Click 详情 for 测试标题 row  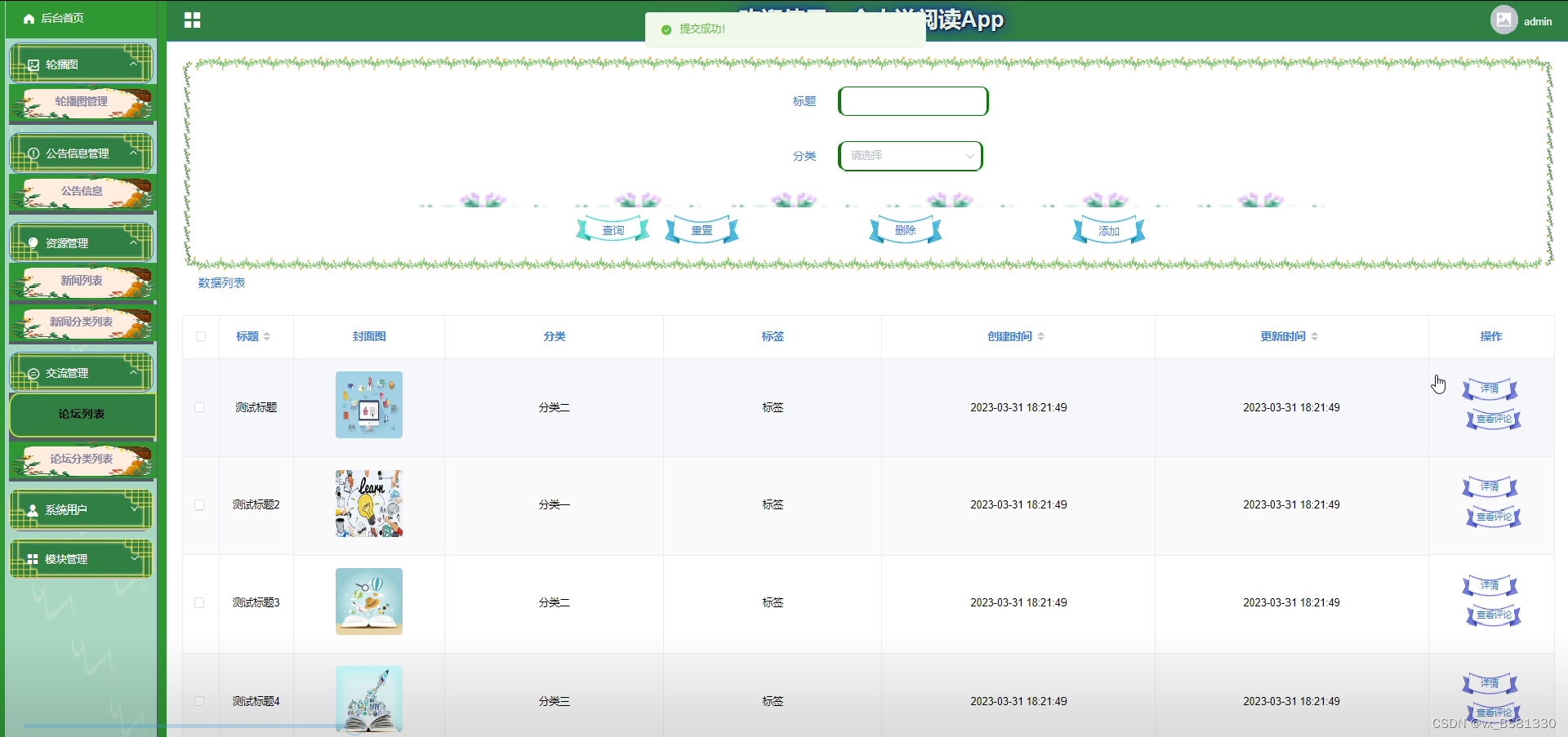coord(1490,389)
